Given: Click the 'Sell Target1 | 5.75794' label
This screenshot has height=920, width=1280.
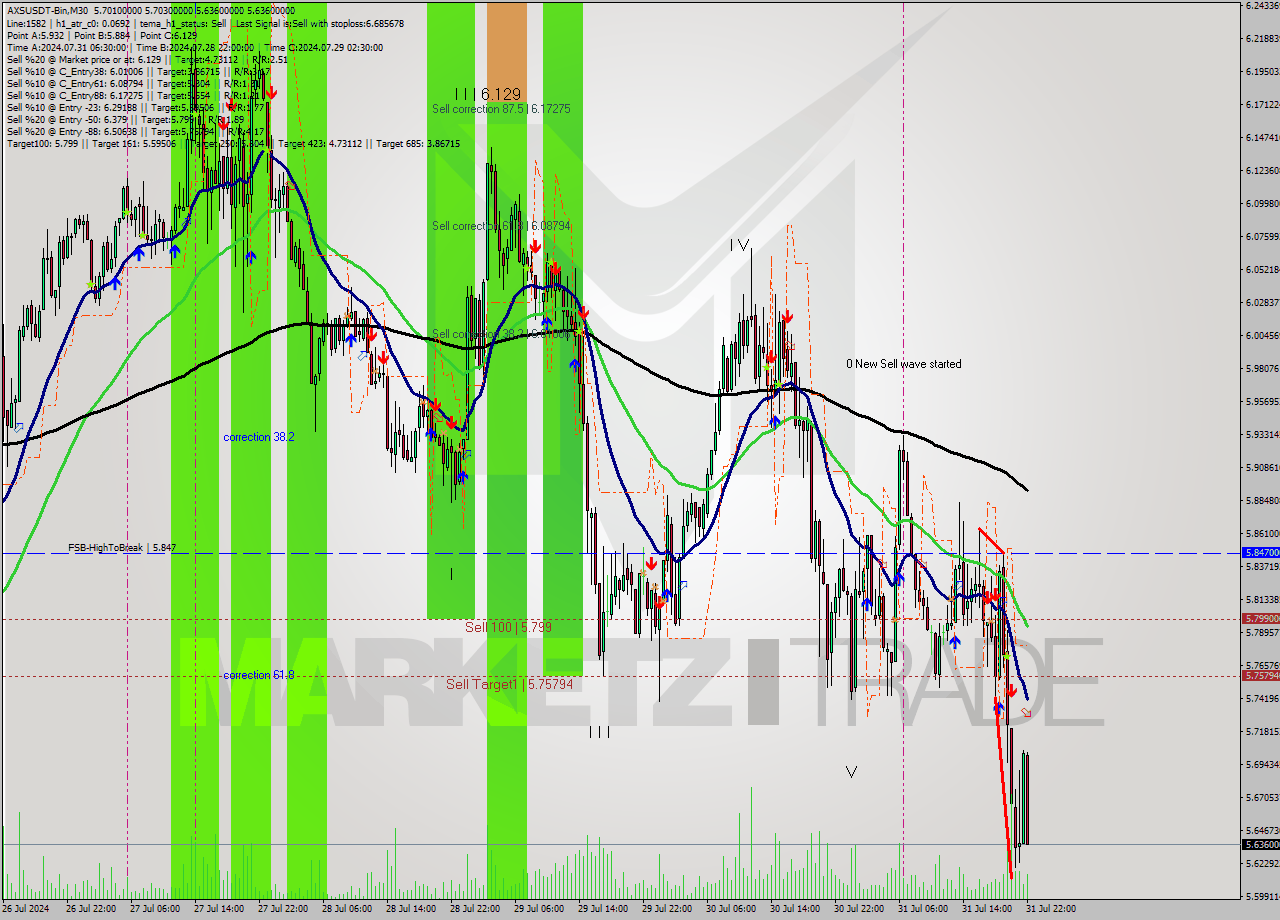Looking at the screenshot, I should coord(509,684).
